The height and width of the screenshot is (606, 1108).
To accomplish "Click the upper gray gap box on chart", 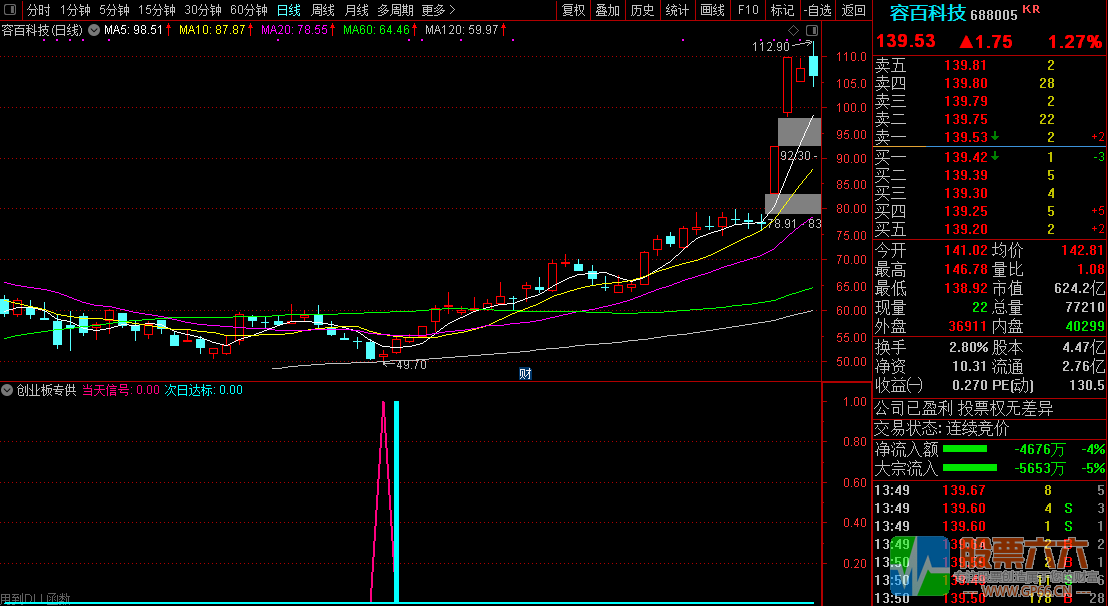I will tap(799, 131).
